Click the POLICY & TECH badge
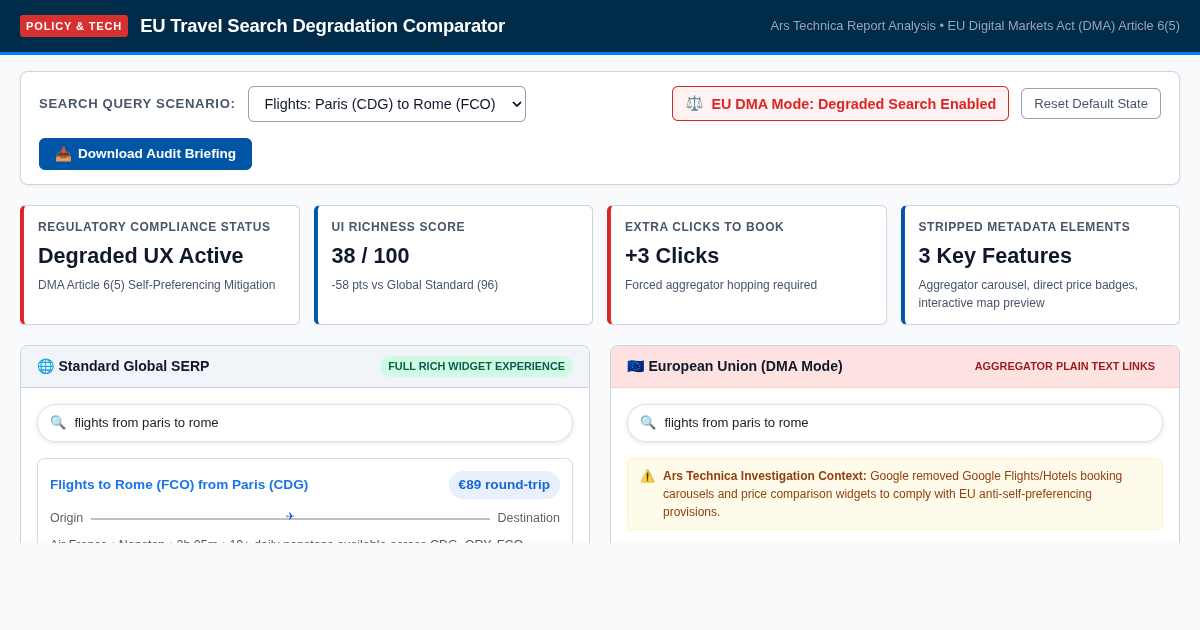 (x=74, y=26)
